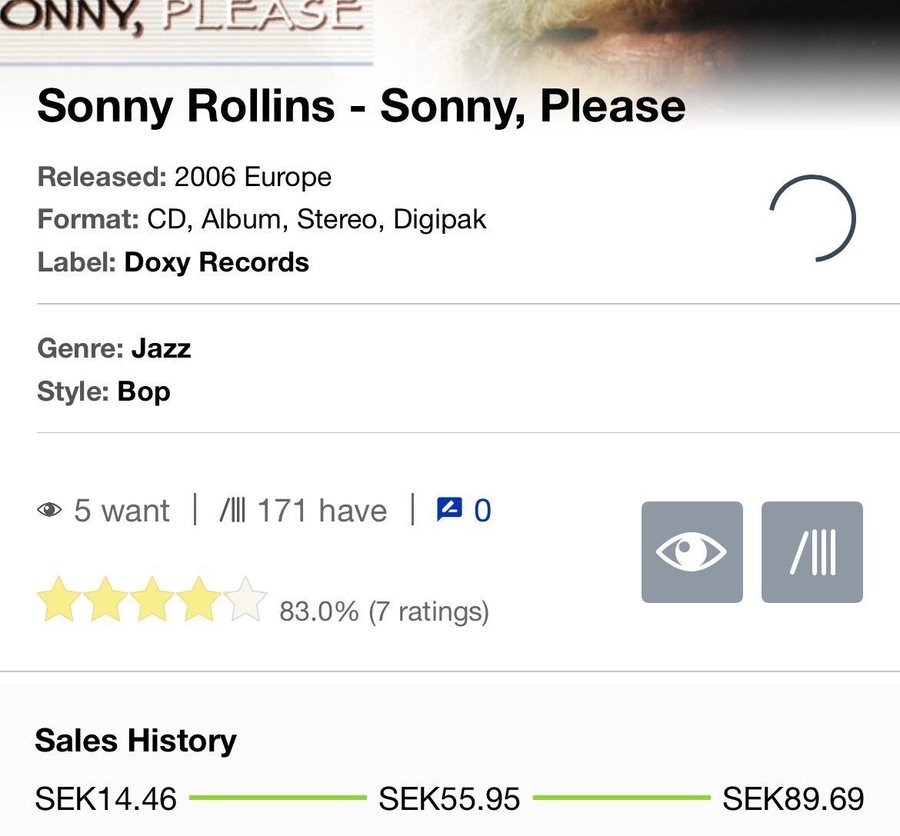
Task: Rate release with the second star
Action: [x=105, y=600]
